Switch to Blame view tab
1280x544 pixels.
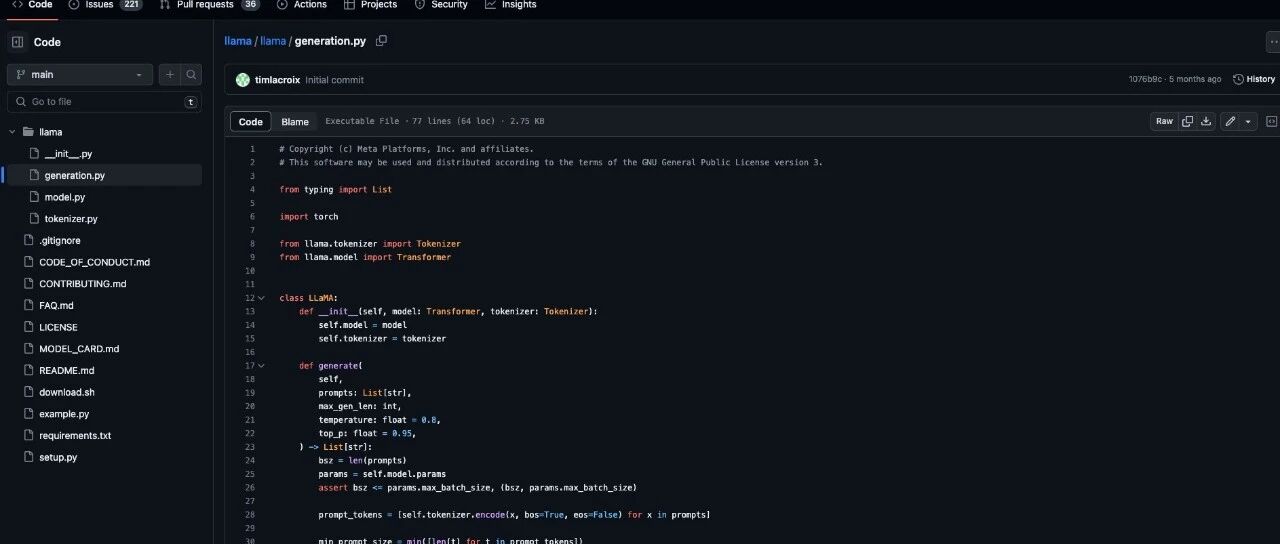[295, 122]
